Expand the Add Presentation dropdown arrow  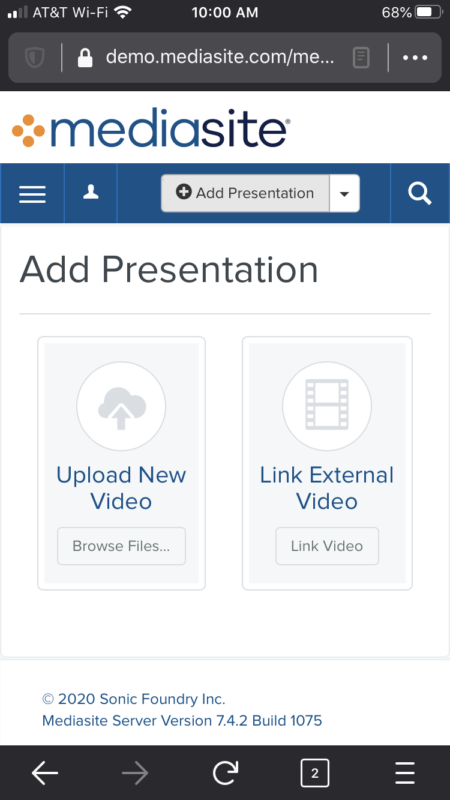(x=344, y=193)
